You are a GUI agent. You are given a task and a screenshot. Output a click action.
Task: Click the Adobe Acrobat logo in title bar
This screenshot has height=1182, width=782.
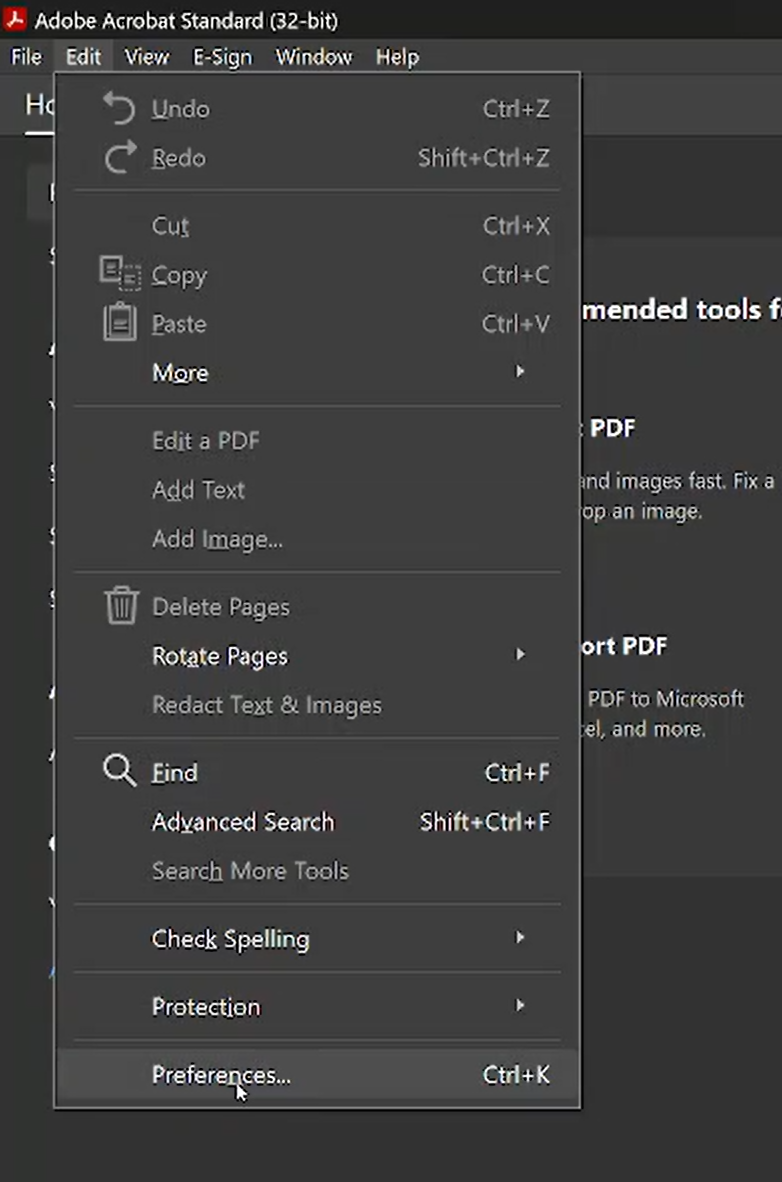click(x=15, y=19)
